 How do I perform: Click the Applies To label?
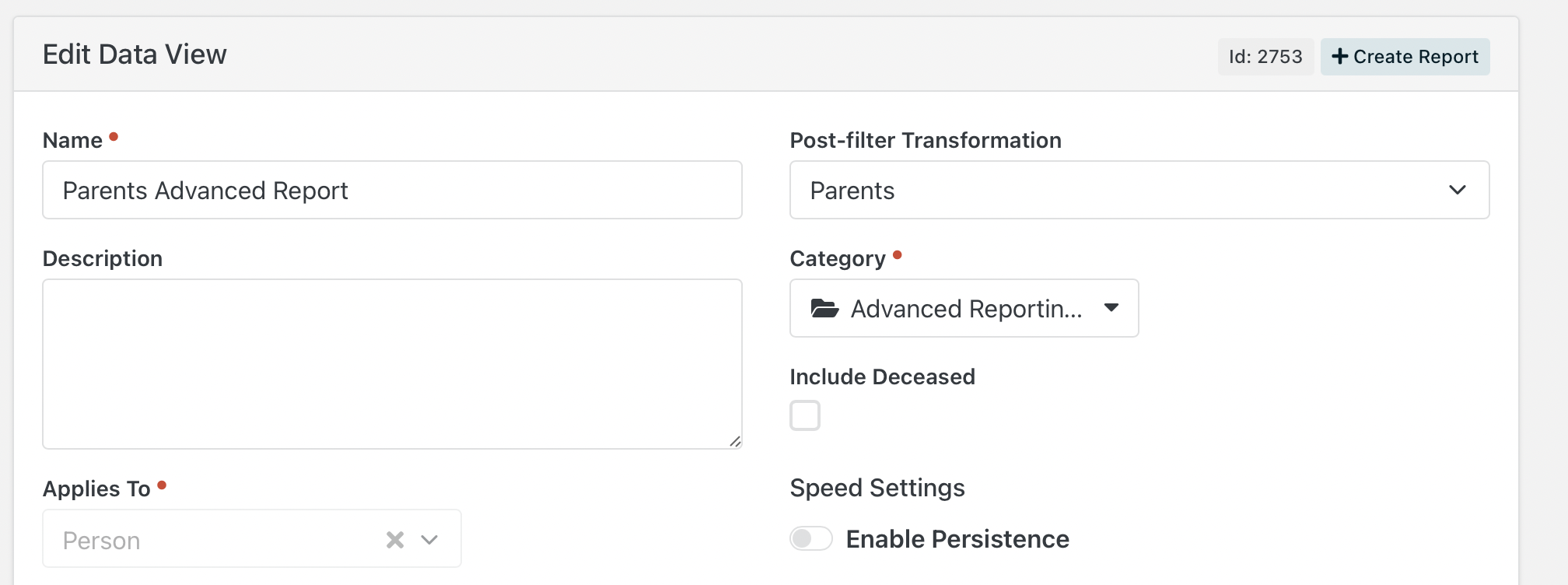[x=96, y=489]
